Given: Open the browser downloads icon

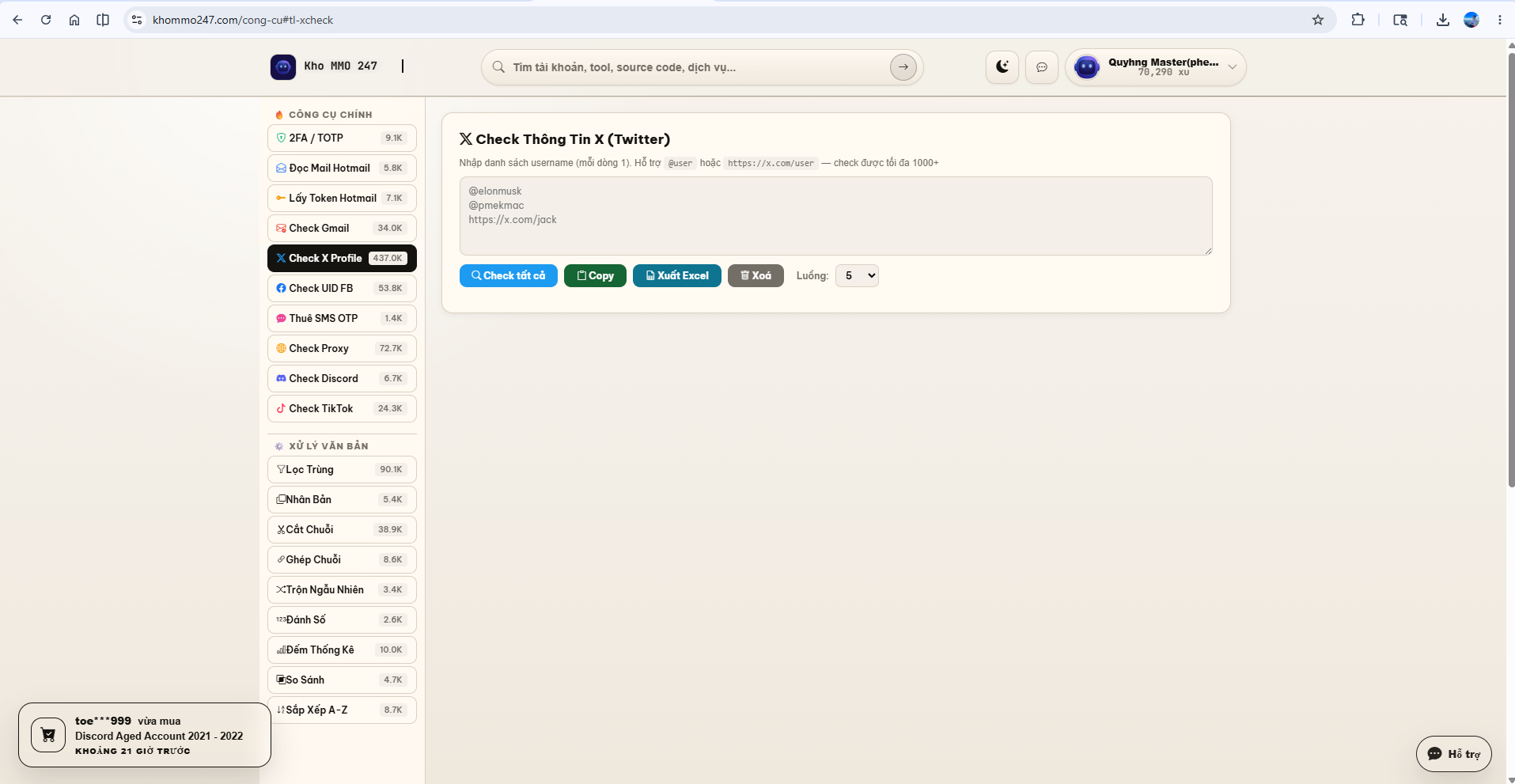Looking at the screenshot, I should (x=1443, y=20).
